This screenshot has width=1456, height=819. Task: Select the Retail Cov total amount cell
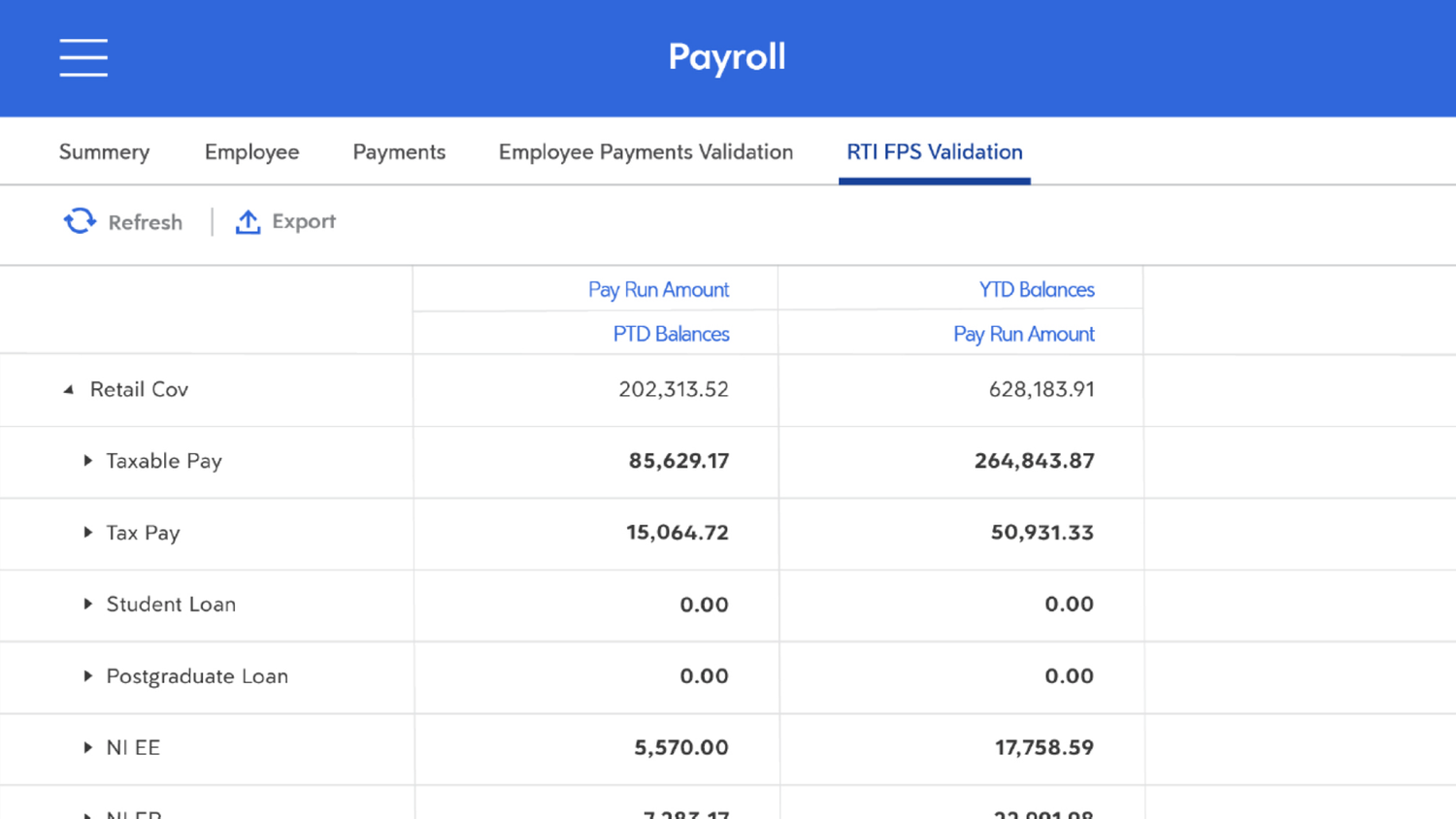coord(673,389)
